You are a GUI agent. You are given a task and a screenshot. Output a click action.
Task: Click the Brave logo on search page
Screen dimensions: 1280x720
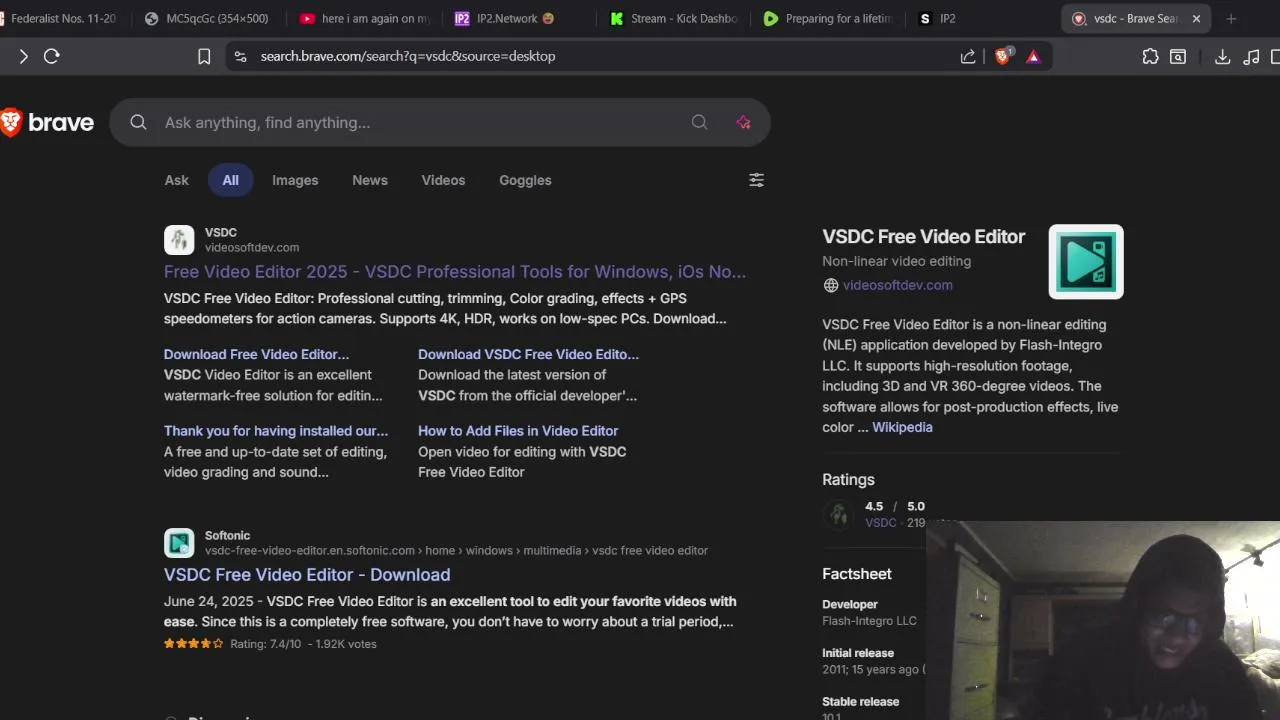[47, 122]
